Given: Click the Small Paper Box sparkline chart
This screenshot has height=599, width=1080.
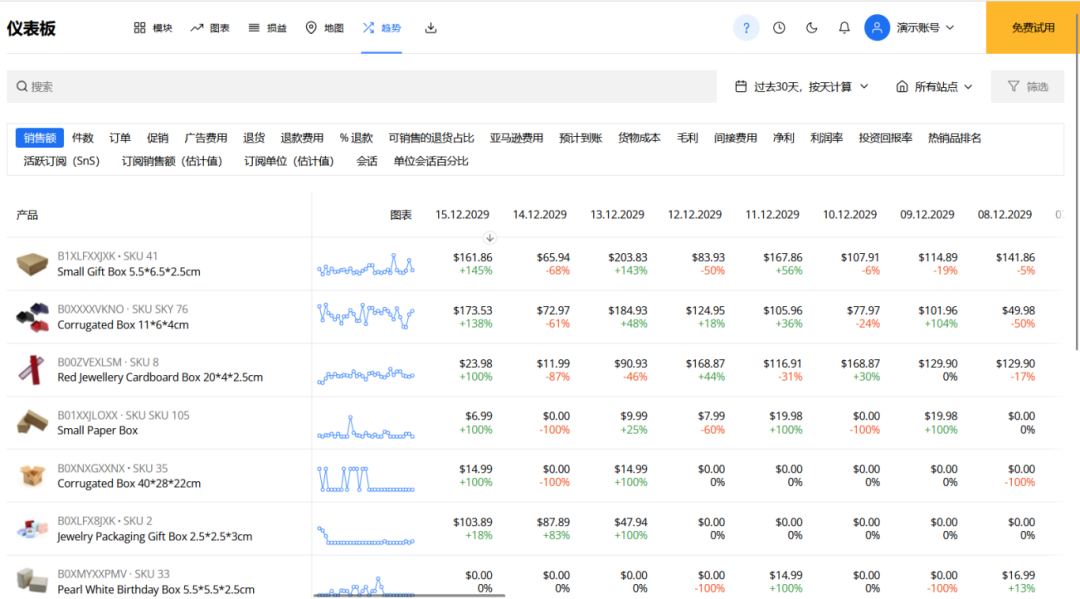Looking at the screenshot, I should (366, 427).
